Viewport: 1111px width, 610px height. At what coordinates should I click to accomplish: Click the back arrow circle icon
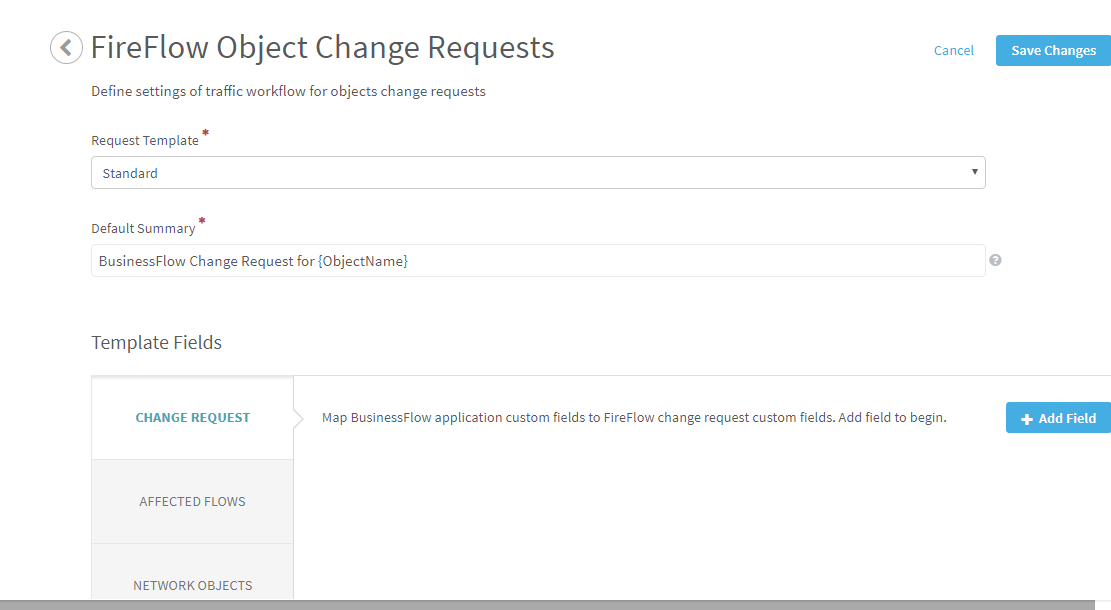pos(66,47)
